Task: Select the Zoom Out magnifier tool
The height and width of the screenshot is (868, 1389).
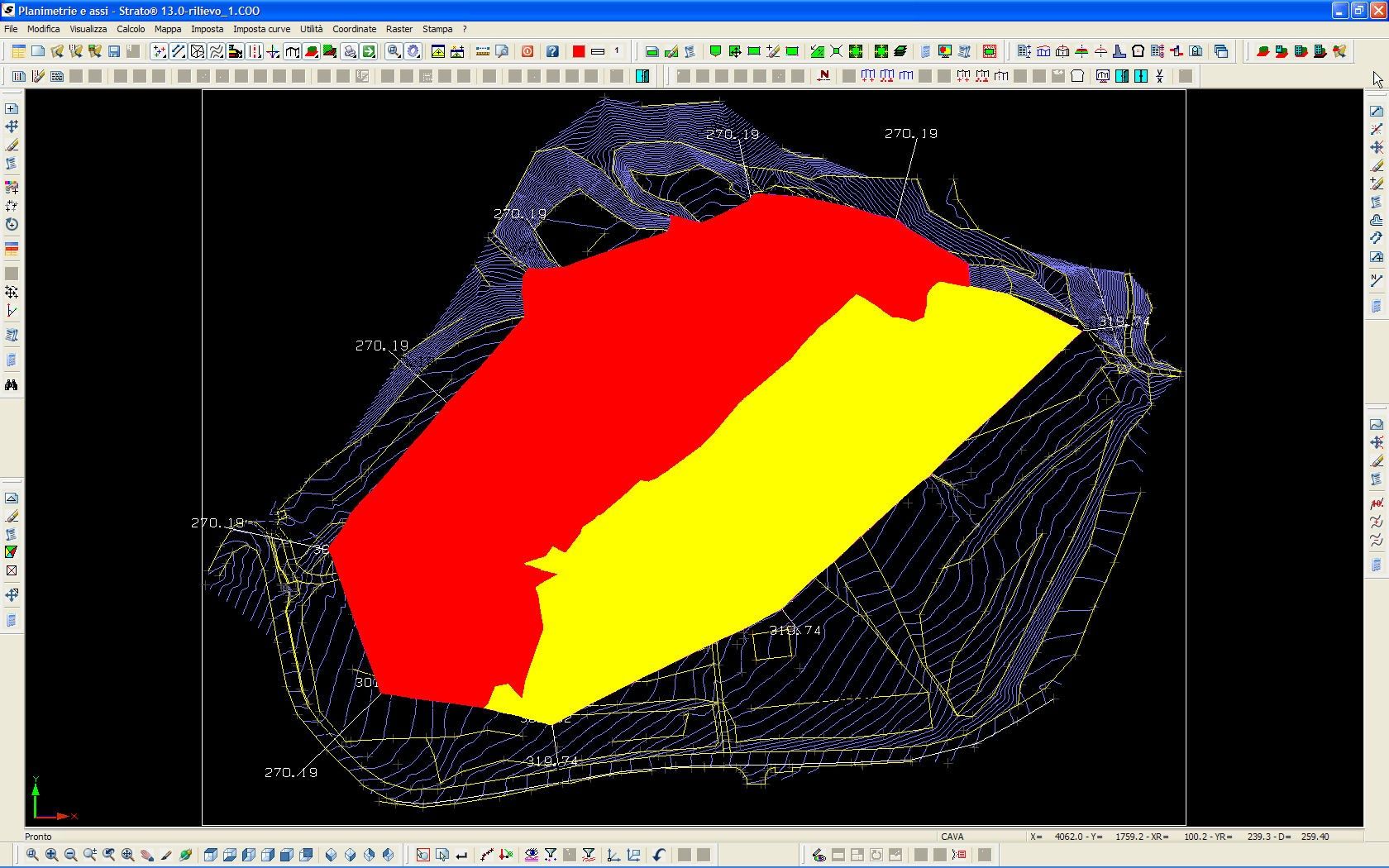Action: (x=70, y=855)
